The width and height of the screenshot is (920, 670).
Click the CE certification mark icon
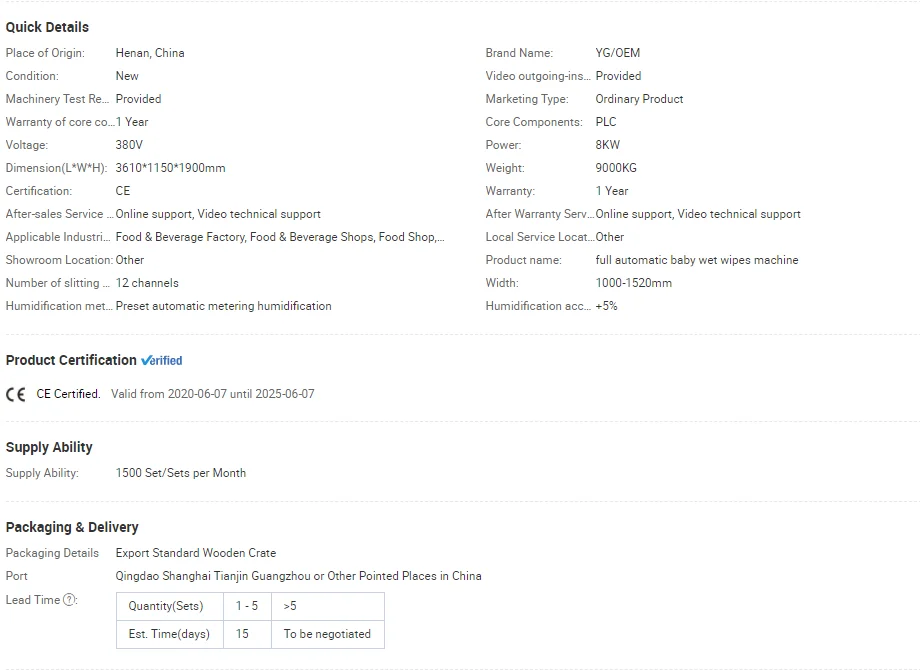[16, 394]
